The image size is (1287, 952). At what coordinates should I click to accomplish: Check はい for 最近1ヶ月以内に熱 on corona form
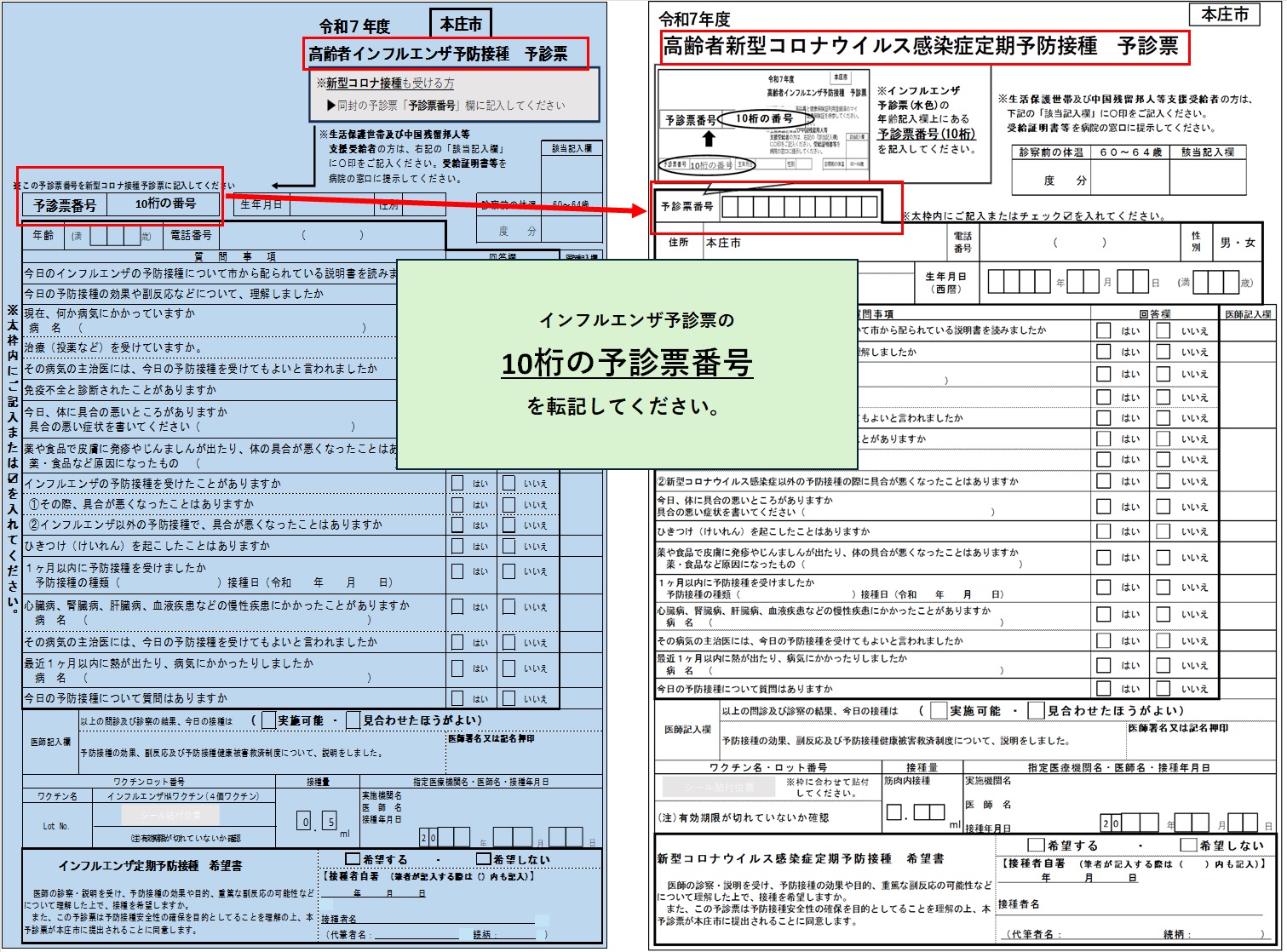[1103, 664]
